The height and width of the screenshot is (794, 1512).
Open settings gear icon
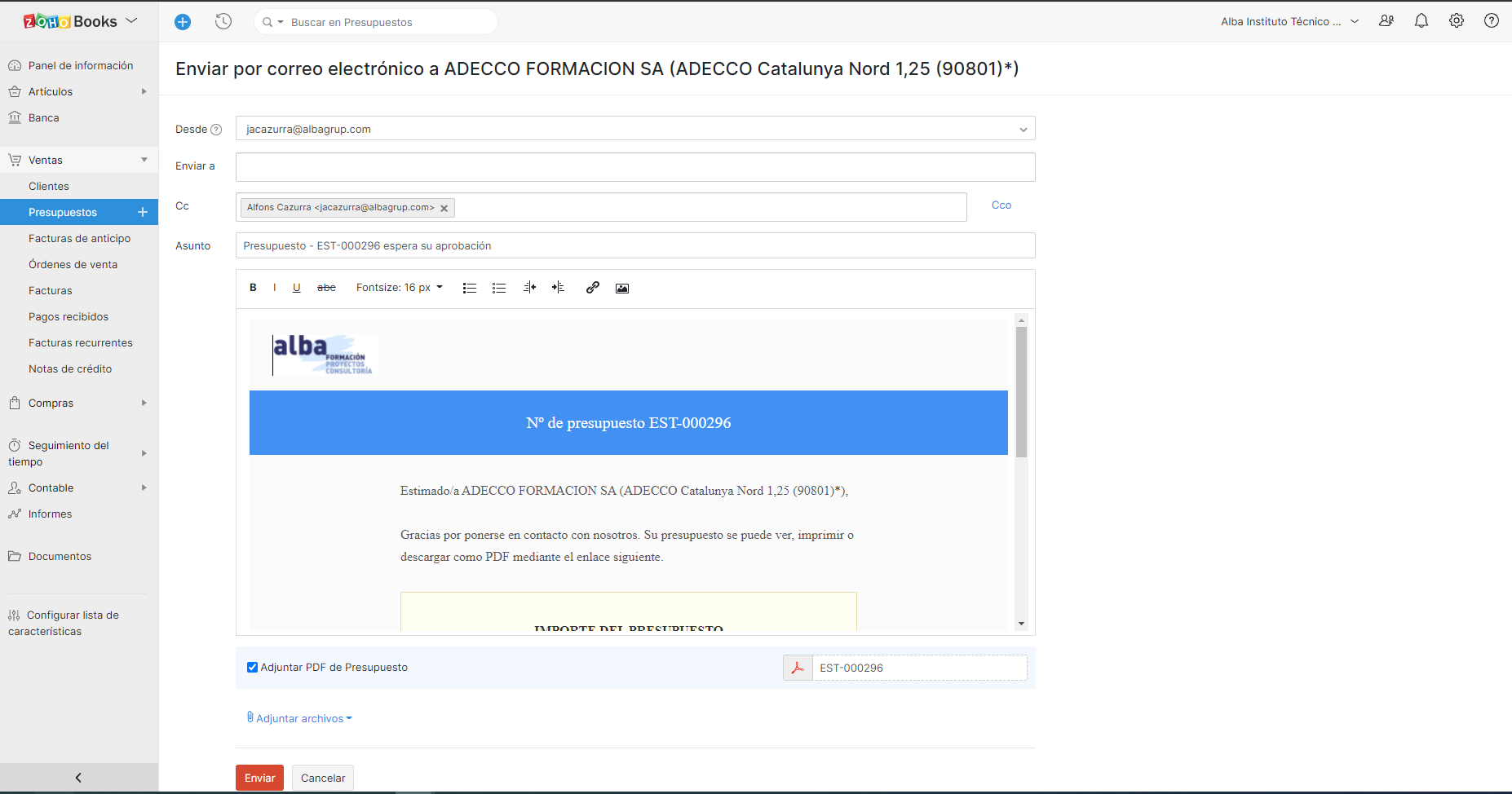tap(1457, 21)
